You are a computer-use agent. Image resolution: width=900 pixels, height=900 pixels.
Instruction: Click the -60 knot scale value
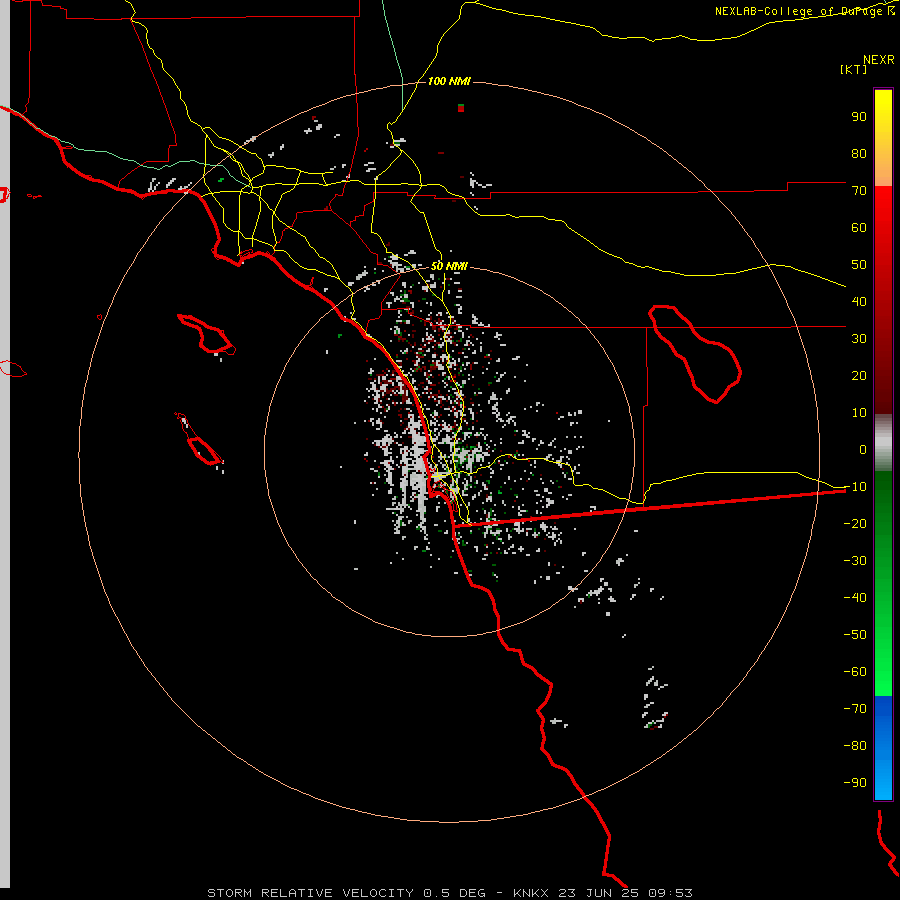(x=855, y=672)
